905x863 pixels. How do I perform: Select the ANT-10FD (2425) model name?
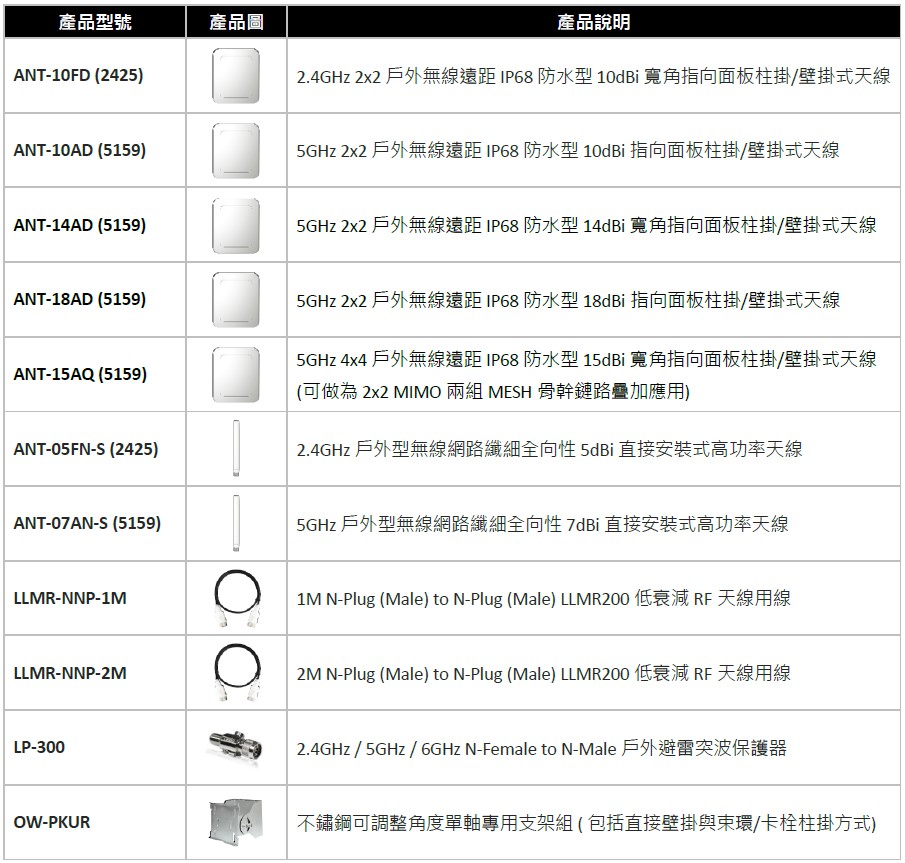(x=78, y=76)
